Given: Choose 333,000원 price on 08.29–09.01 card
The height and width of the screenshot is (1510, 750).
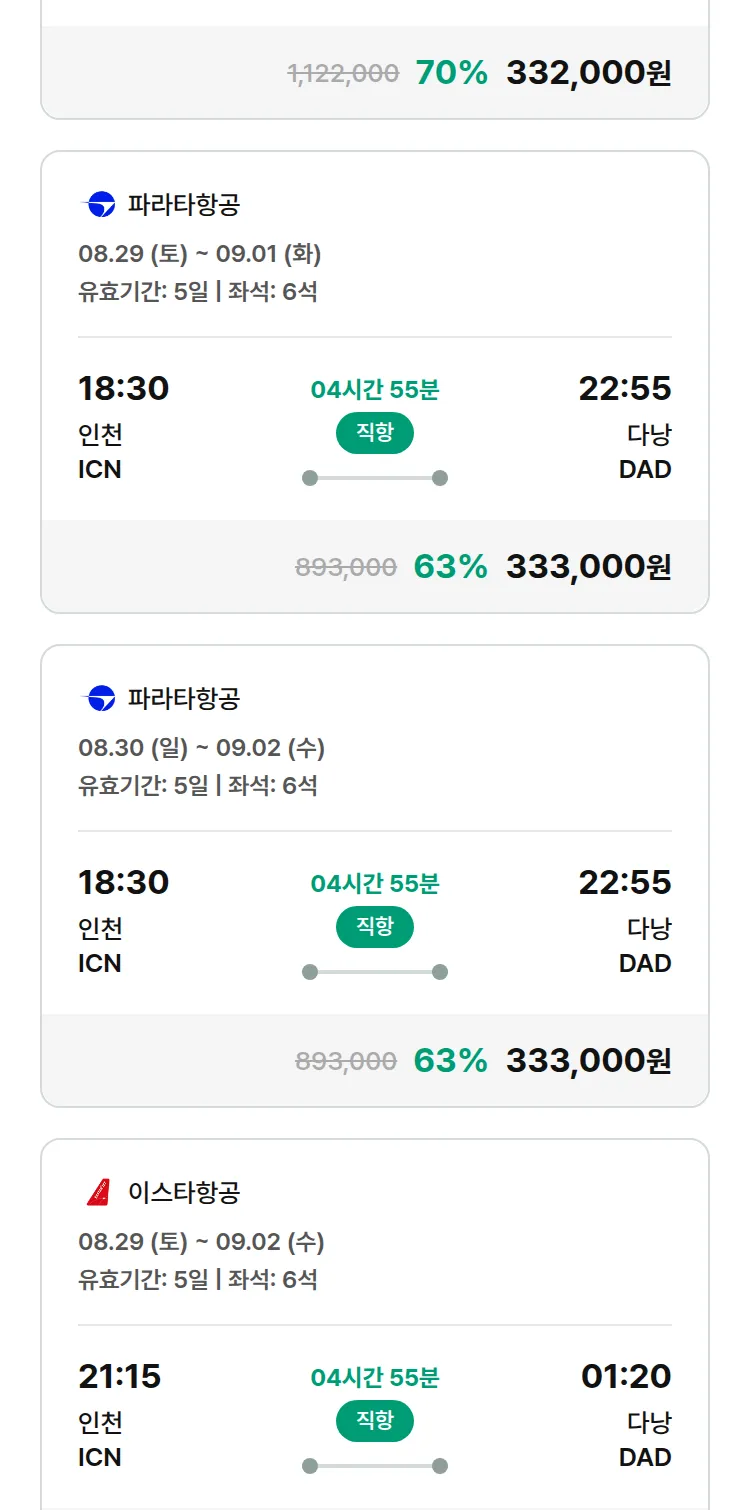Looking at the screenshot, I should [x=588, y=567].
